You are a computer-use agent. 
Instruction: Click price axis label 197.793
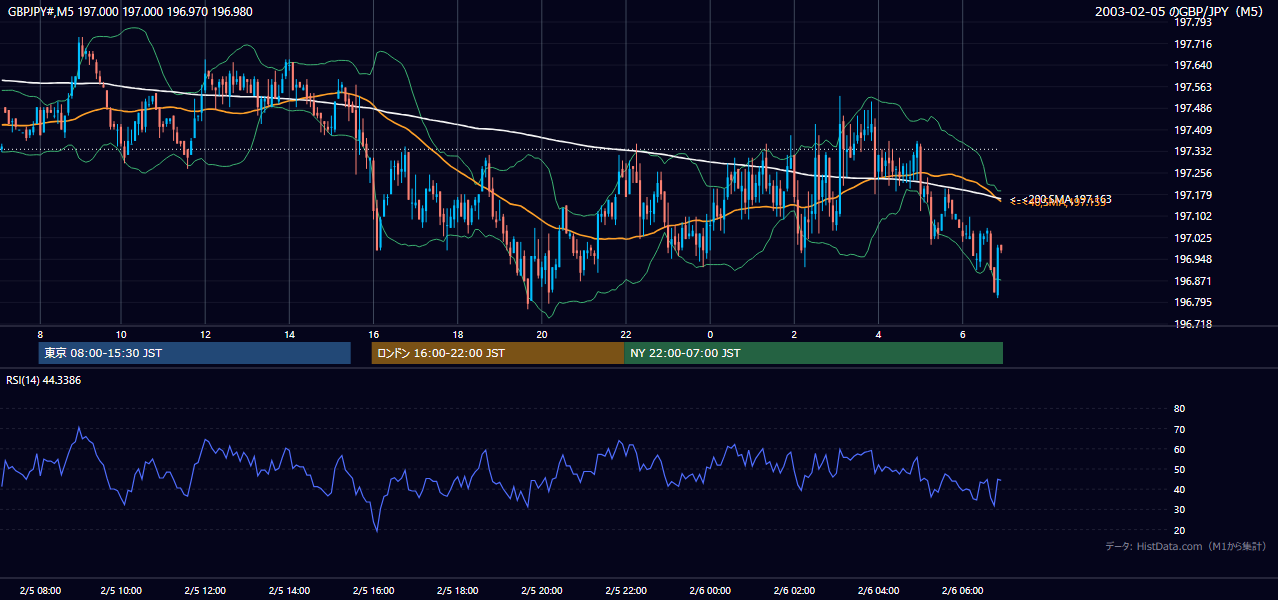1192,22
